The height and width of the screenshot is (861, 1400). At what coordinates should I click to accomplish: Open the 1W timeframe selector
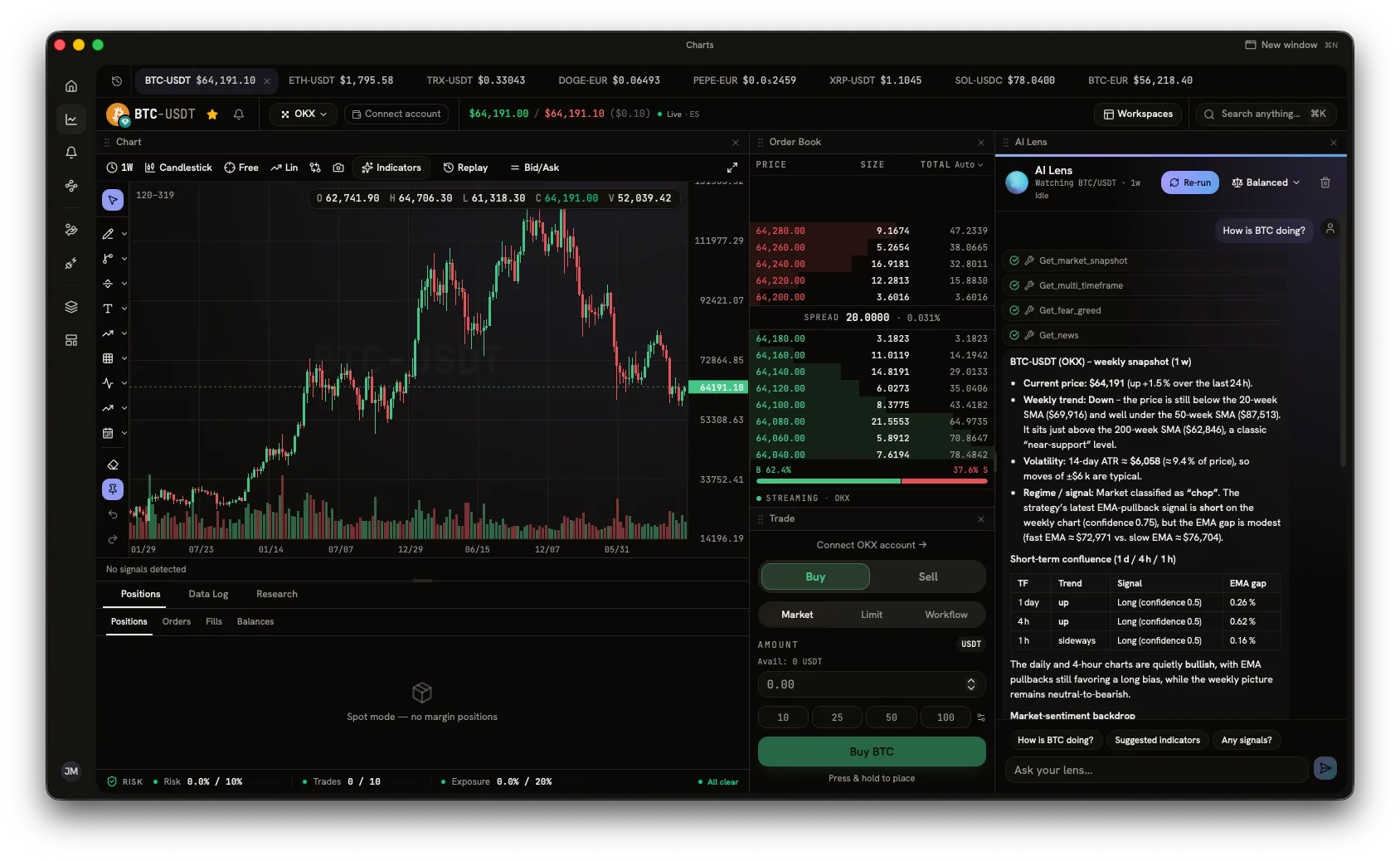click(119, 168)
